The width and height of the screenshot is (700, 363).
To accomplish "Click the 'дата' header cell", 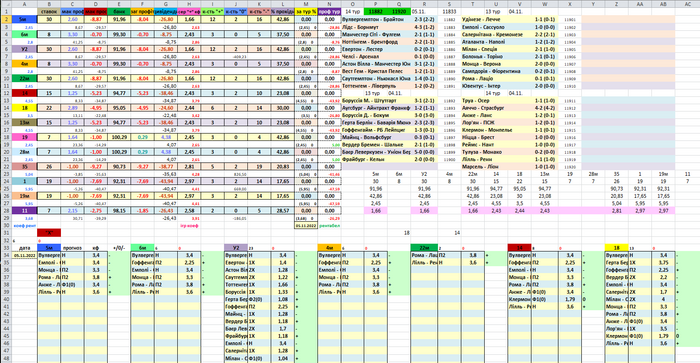I will pyautogui.click(x=25, y=247).
